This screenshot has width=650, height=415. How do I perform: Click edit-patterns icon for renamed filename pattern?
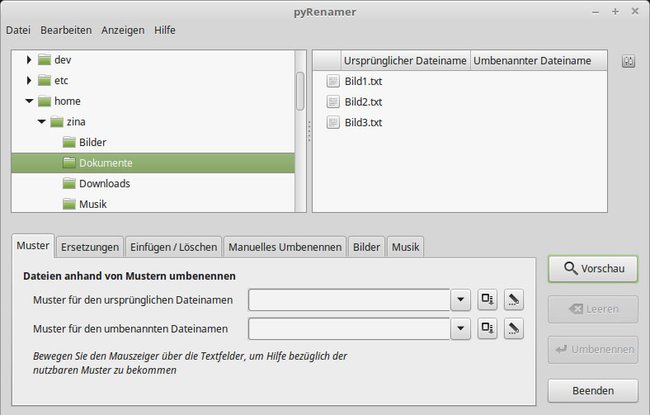[x=514, y=328]
